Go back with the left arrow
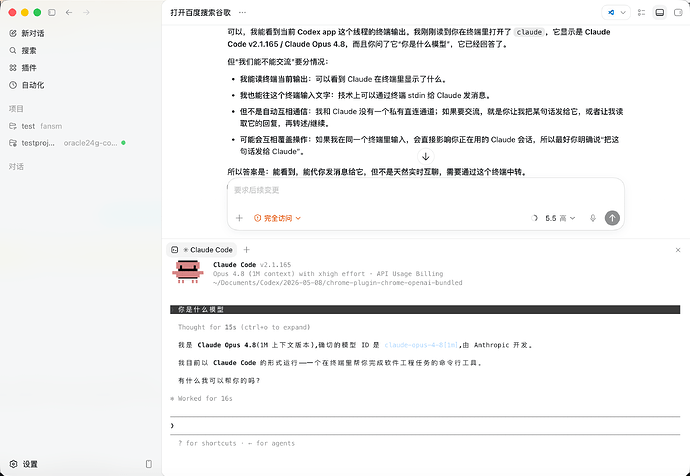Viewport: 690px width, 476px height. (x=69, y=12)
